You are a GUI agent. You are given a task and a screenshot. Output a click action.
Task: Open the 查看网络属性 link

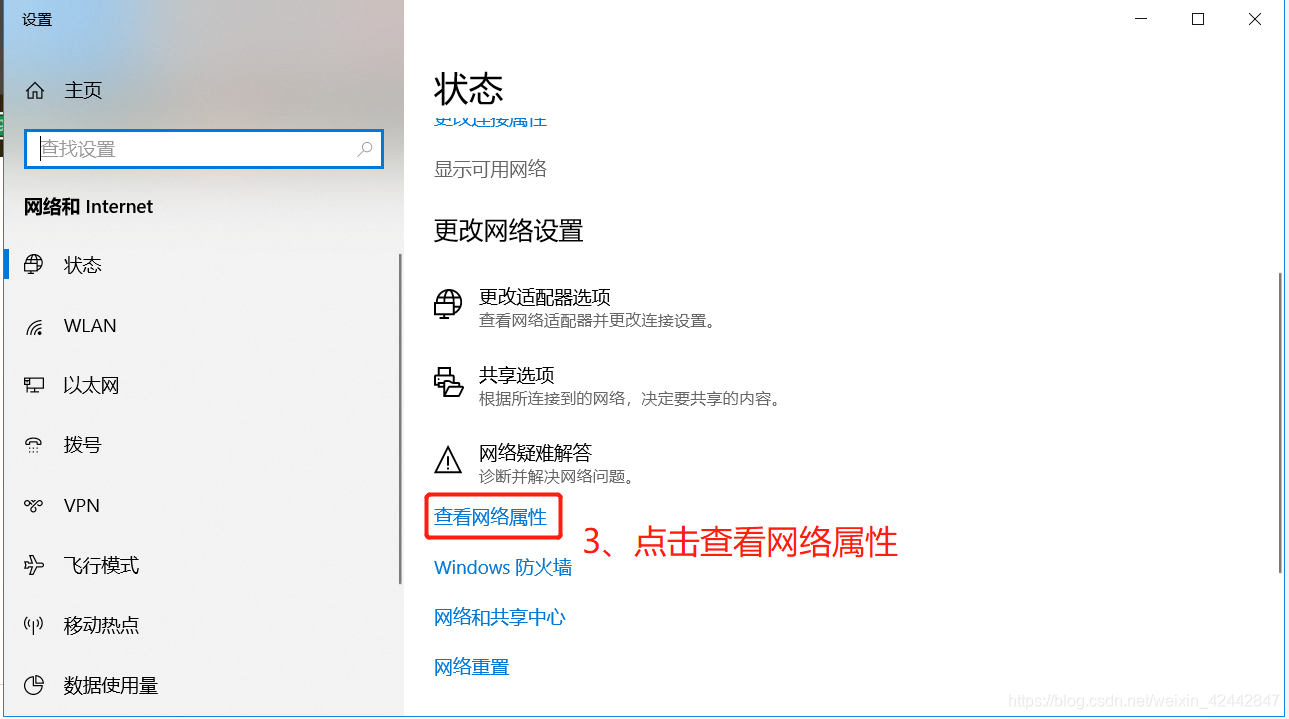click(x=491, y=517)
